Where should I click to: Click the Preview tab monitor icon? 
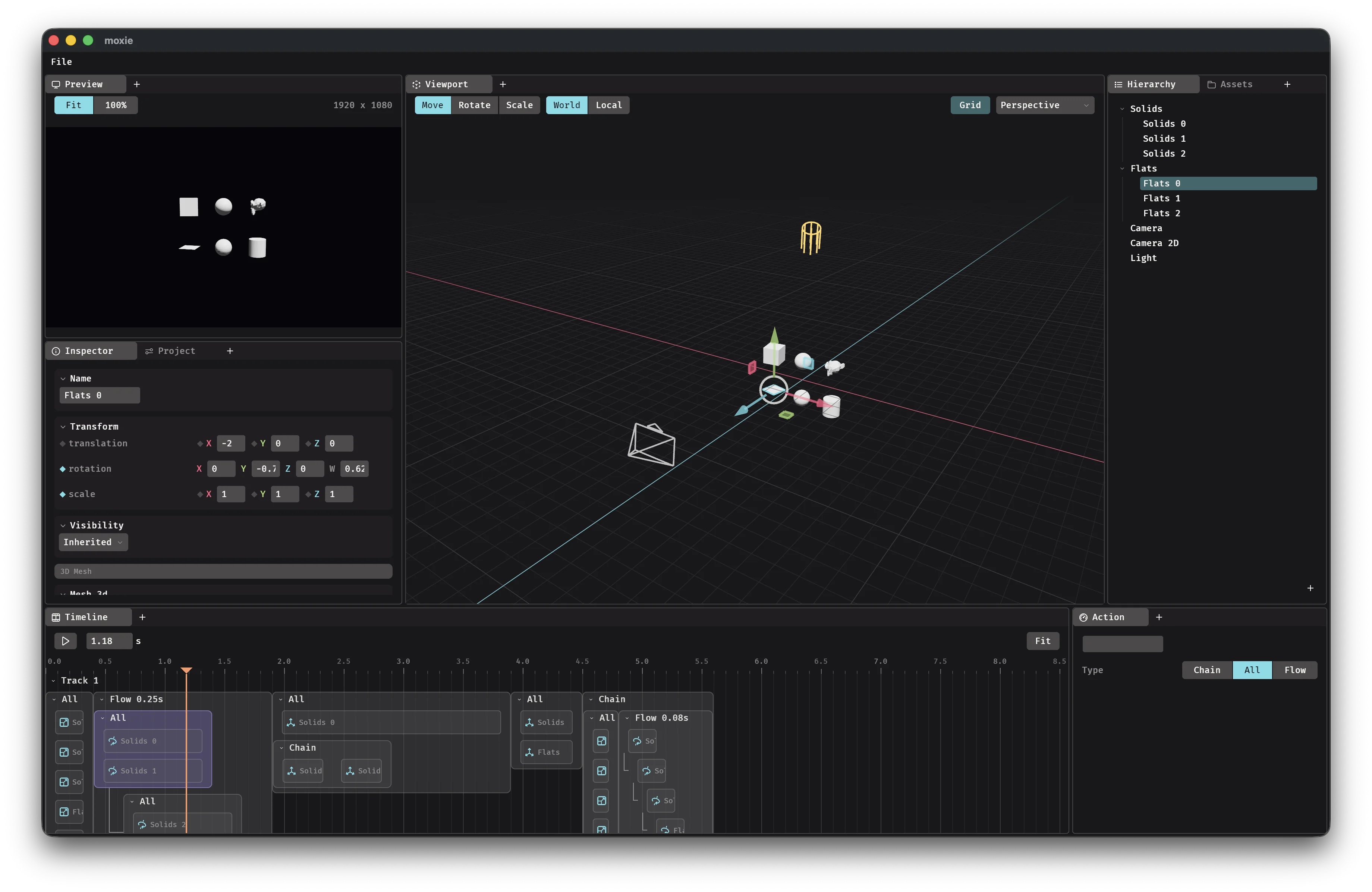[56, 84]
